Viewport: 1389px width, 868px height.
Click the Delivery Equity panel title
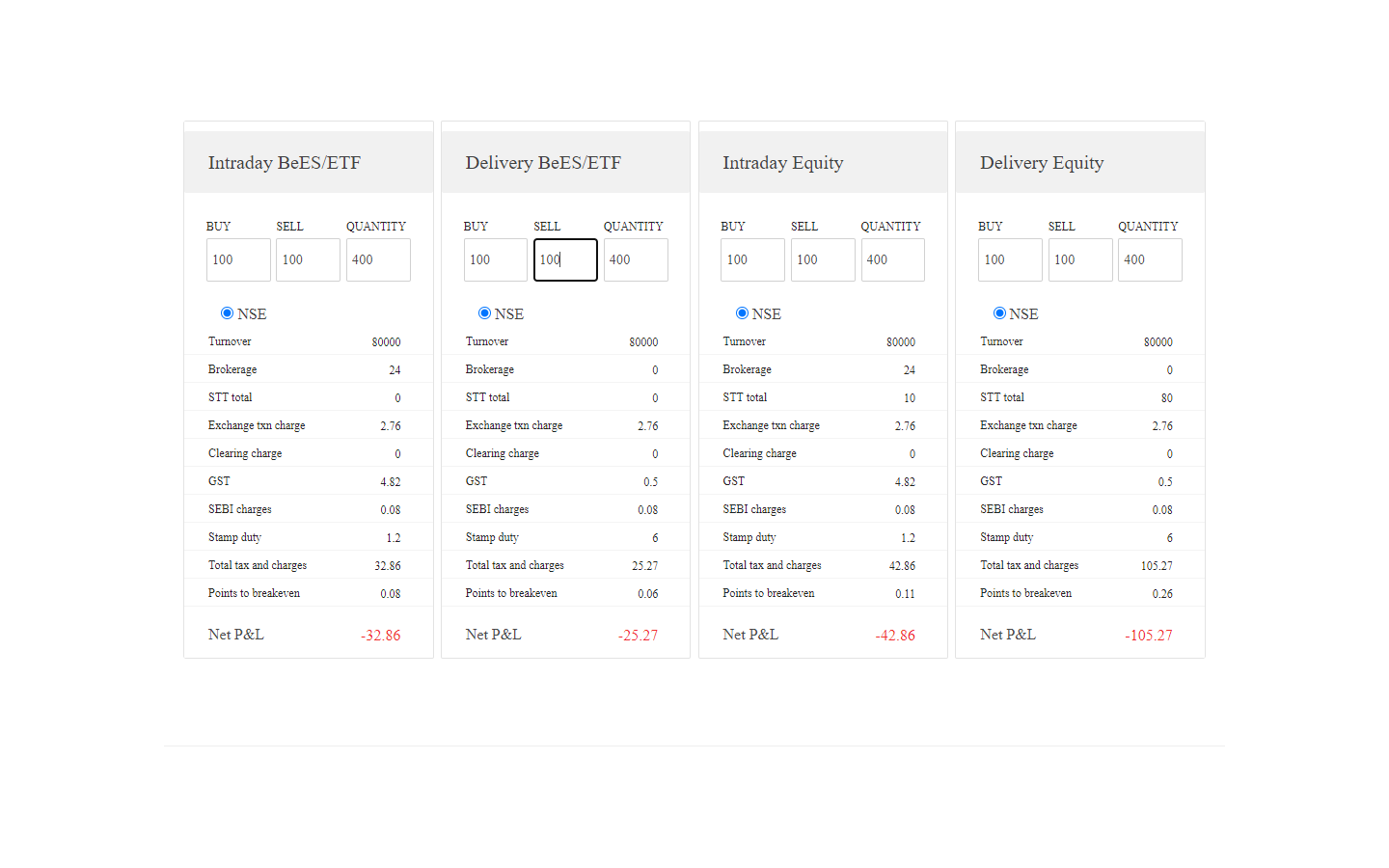tap(1042, 162)
